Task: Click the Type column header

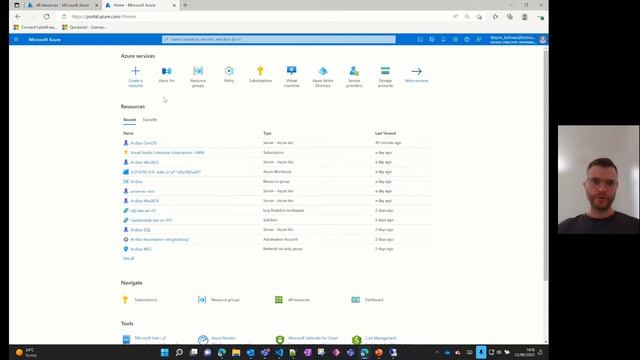Action: pos(267,133)
